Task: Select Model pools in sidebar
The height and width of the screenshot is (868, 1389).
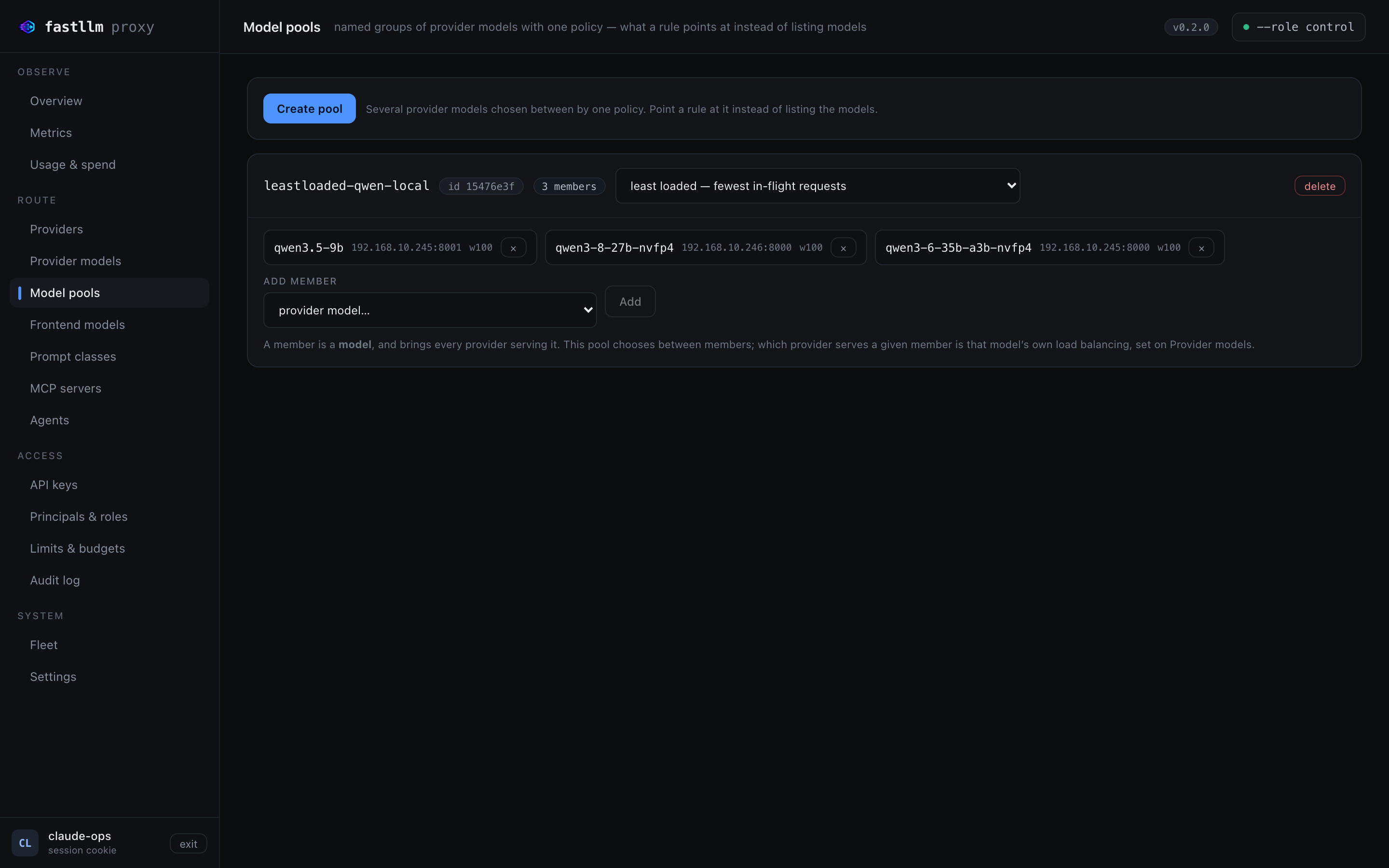Action: click(109, 293)
